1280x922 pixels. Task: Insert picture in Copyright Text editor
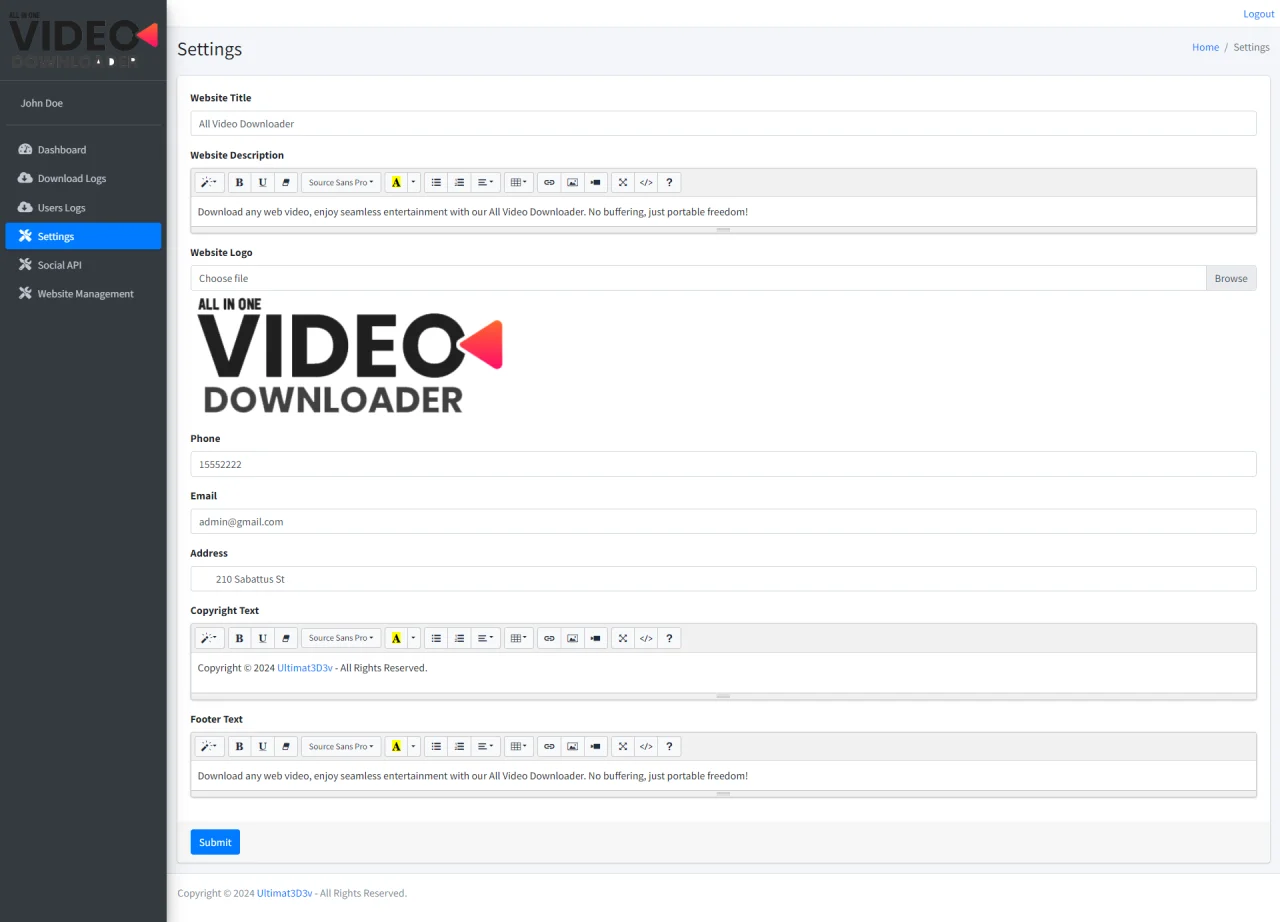tap(572, 638)
